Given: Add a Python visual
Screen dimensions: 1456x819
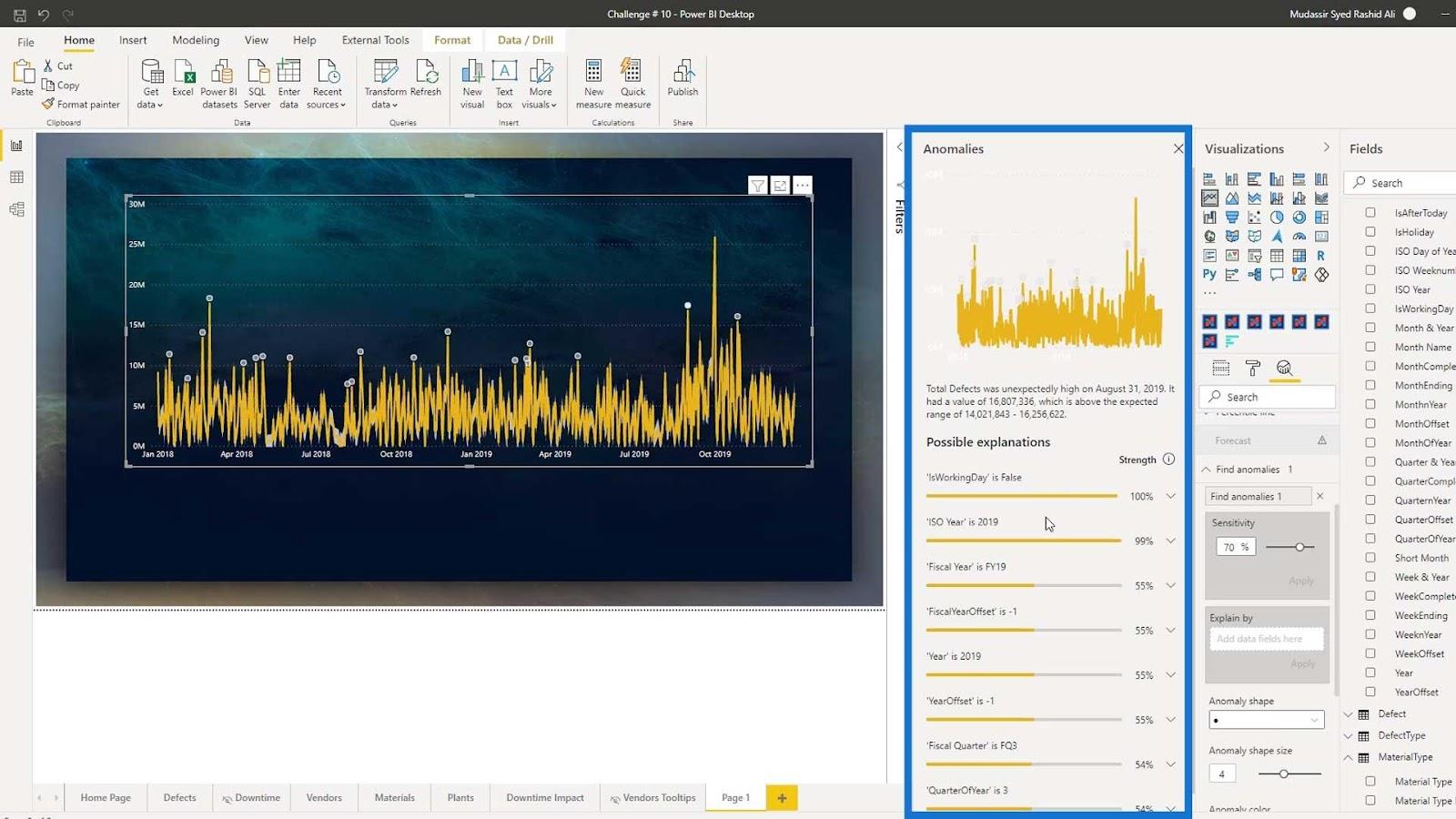Looking at the screenshot, I should pyautogui.click(x=1209, y=275).
